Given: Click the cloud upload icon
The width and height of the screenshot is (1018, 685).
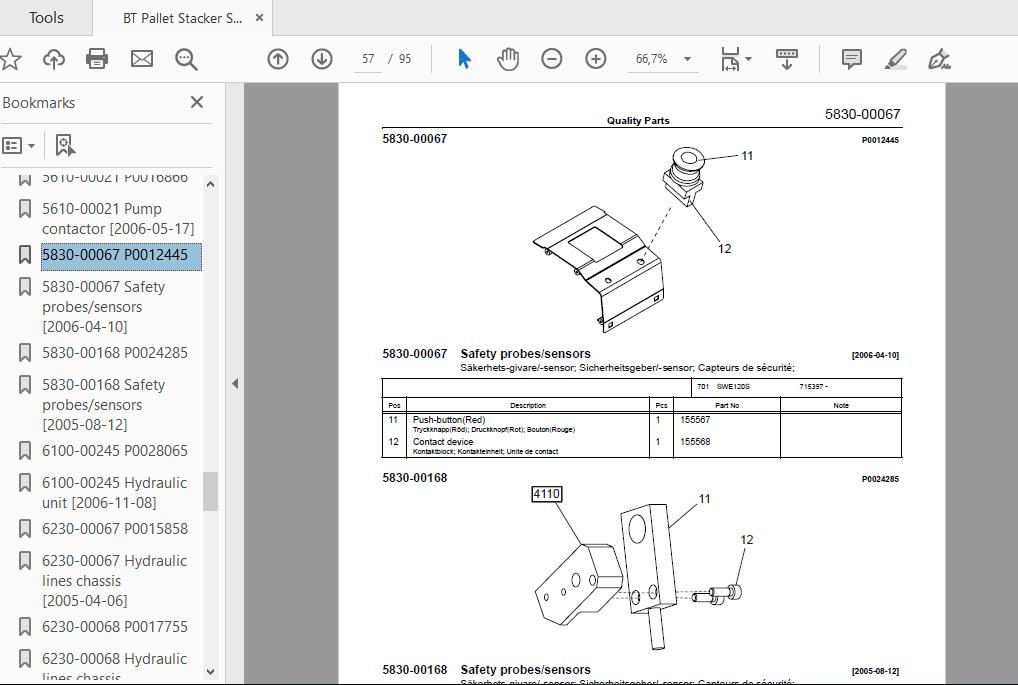Looking at the screenshot, I should click(x=54, y=59).
